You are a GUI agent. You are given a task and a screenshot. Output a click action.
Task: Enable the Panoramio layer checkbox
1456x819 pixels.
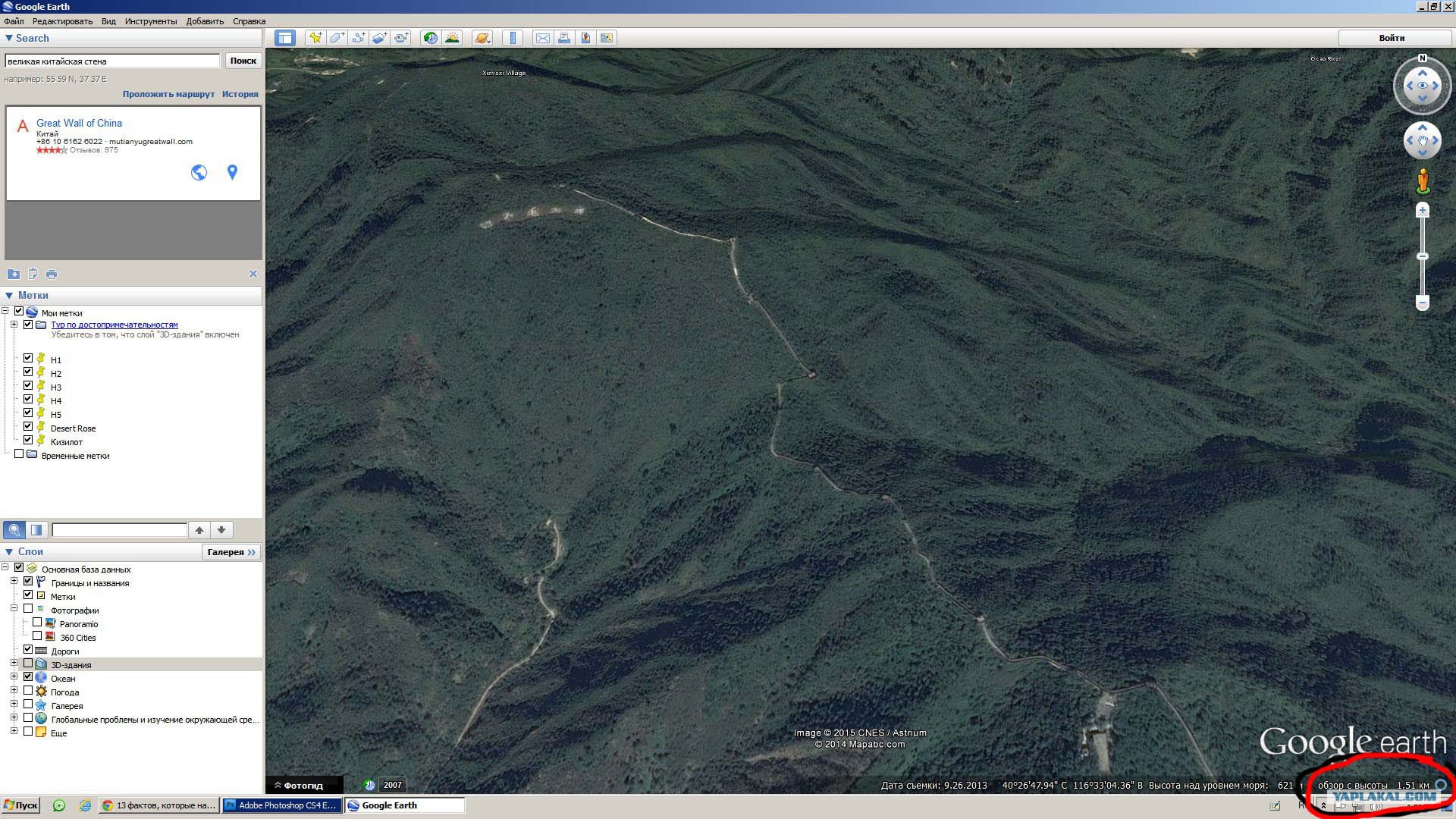pyautogui.click(x=37, y=622)
